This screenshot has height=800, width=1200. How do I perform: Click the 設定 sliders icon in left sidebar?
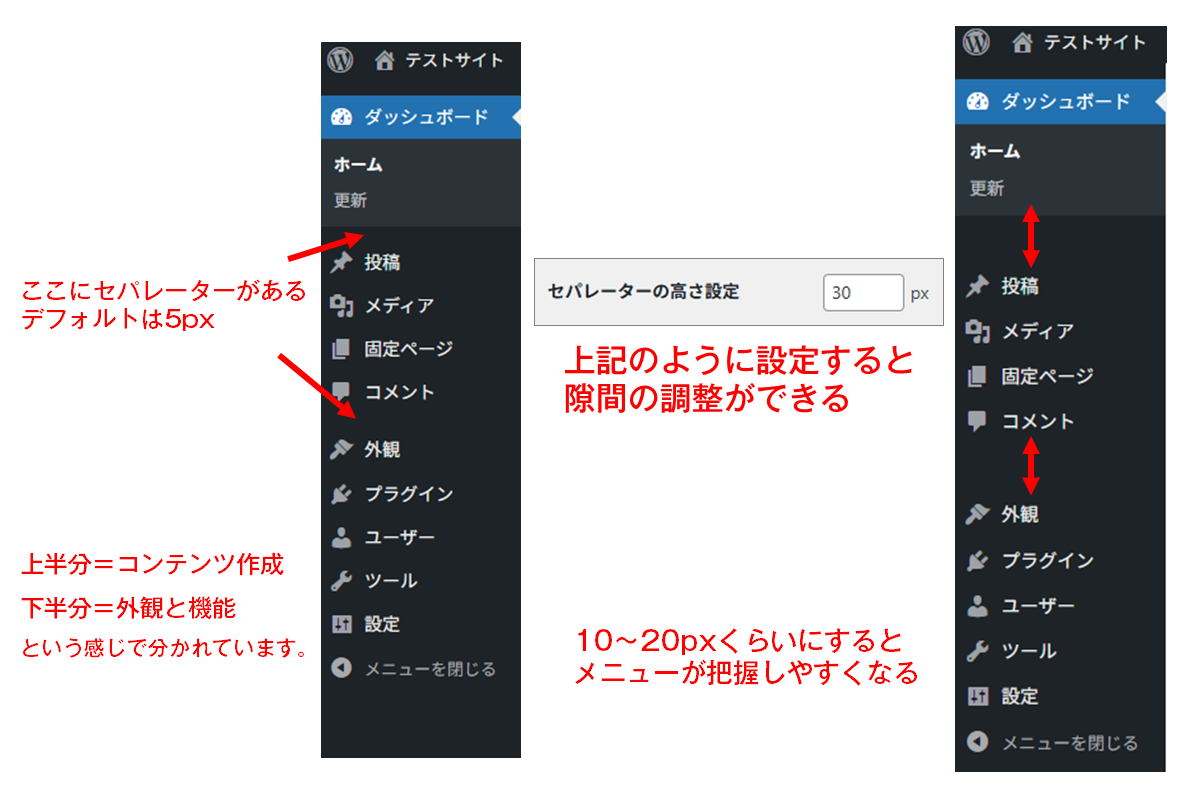point(341,624)
